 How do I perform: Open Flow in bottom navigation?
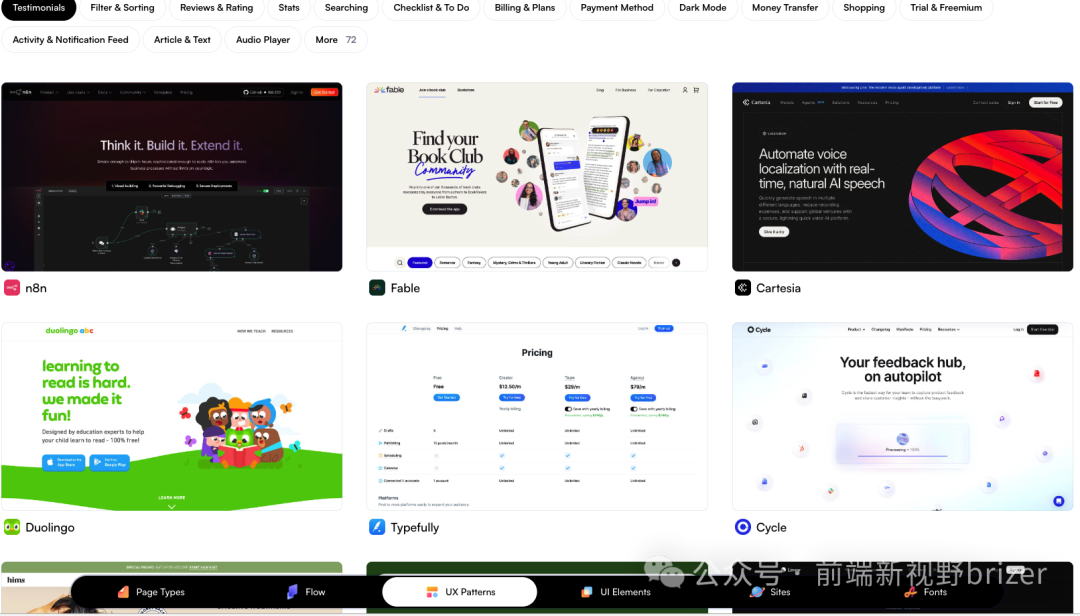[x=306, y=592]
